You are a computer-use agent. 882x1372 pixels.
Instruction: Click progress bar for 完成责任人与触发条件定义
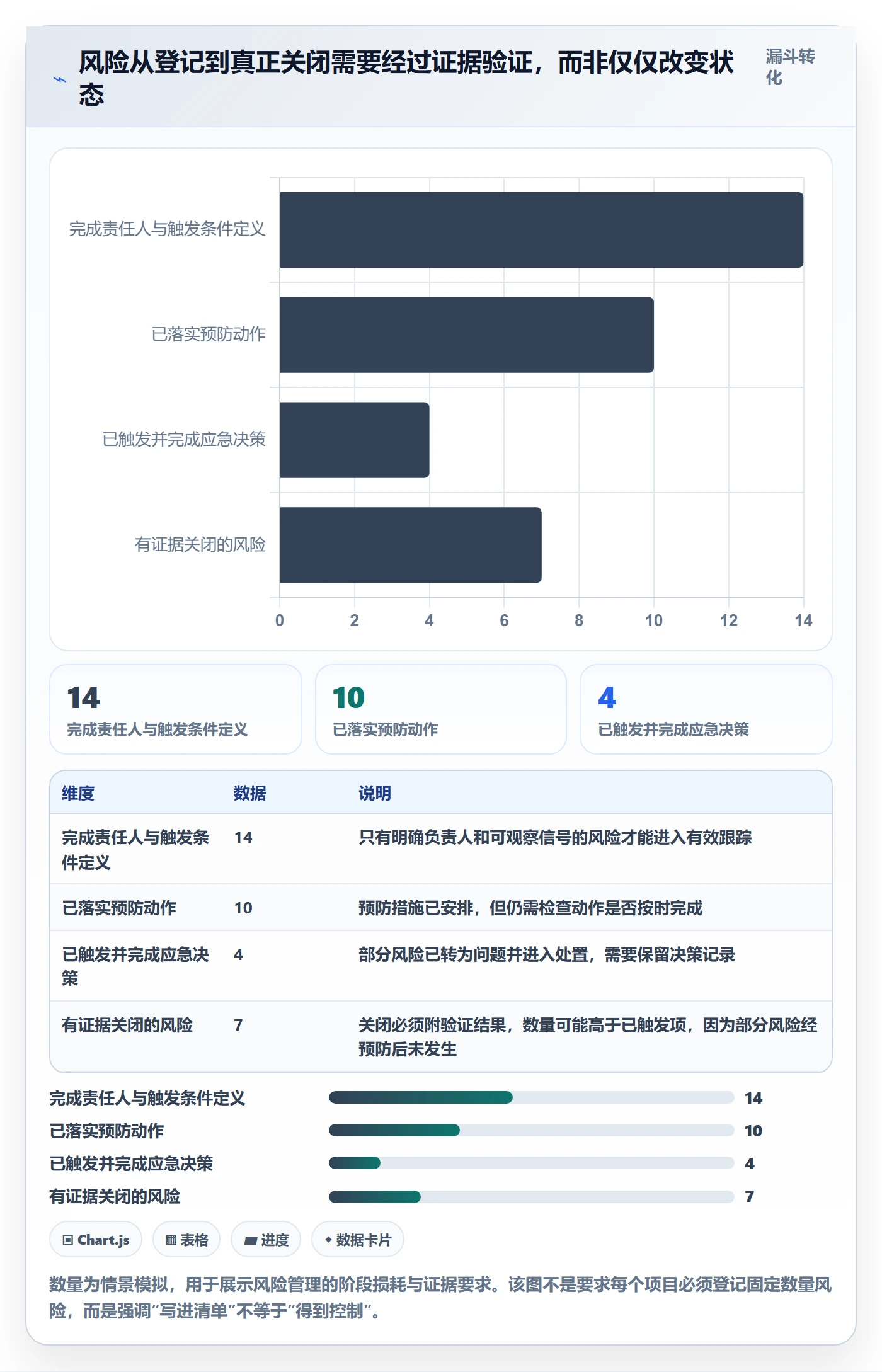tap(532, 1097)
